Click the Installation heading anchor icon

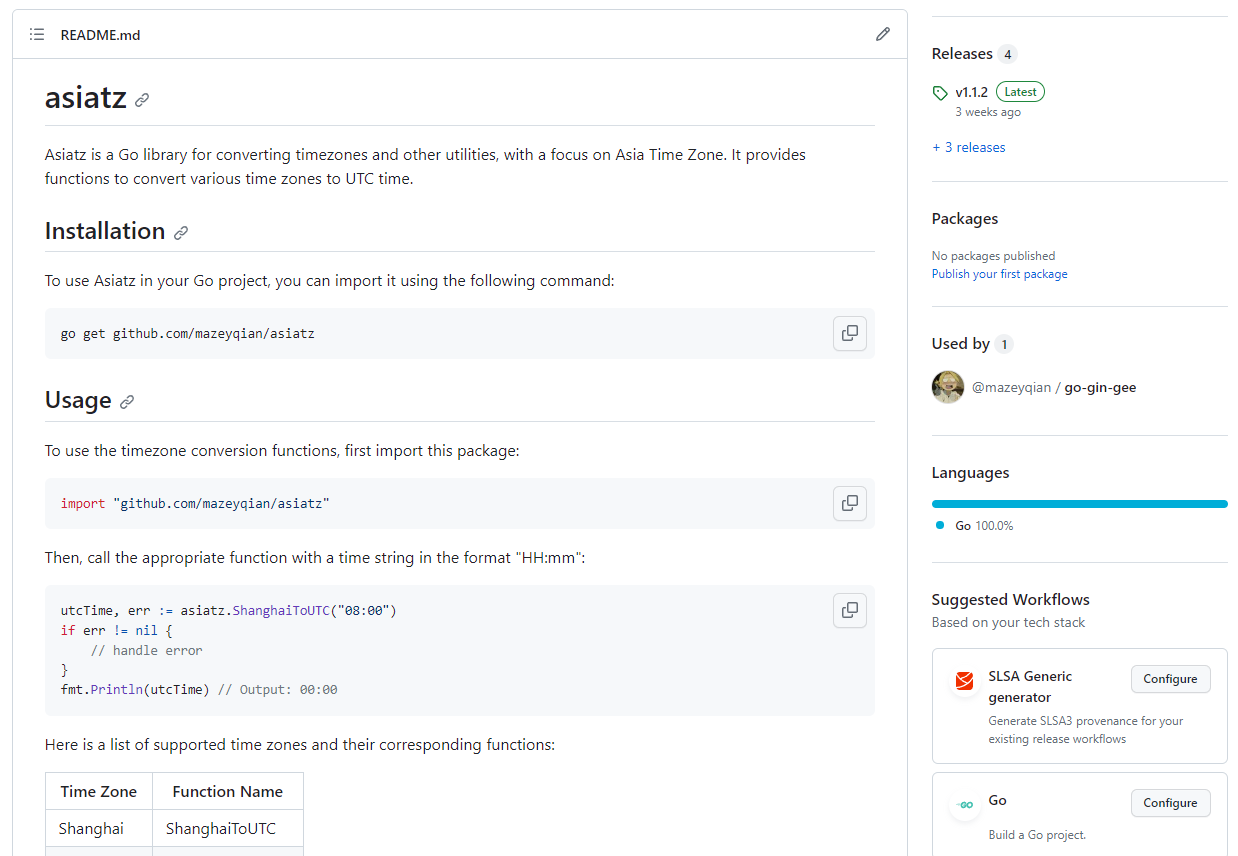click(x=181, y=233)
